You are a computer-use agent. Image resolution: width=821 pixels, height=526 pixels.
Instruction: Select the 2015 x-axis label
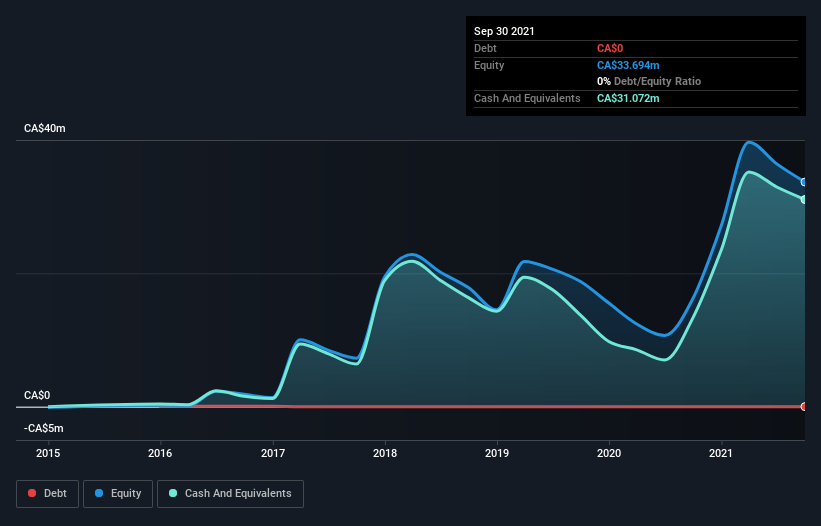pyautogui.click(x=48, y=453)
